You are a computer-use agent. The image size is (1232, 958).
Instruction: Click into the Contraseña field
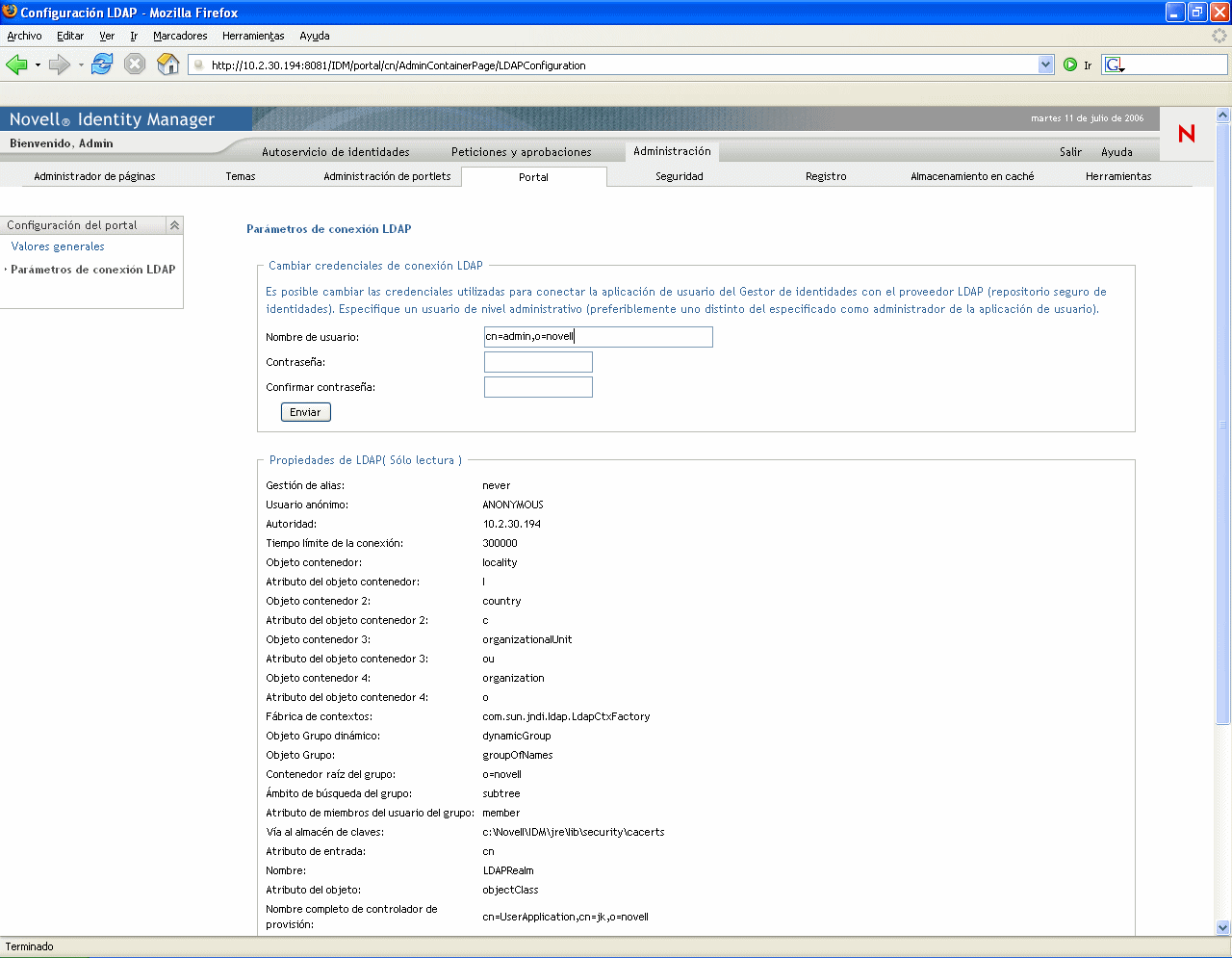(538, 362)
